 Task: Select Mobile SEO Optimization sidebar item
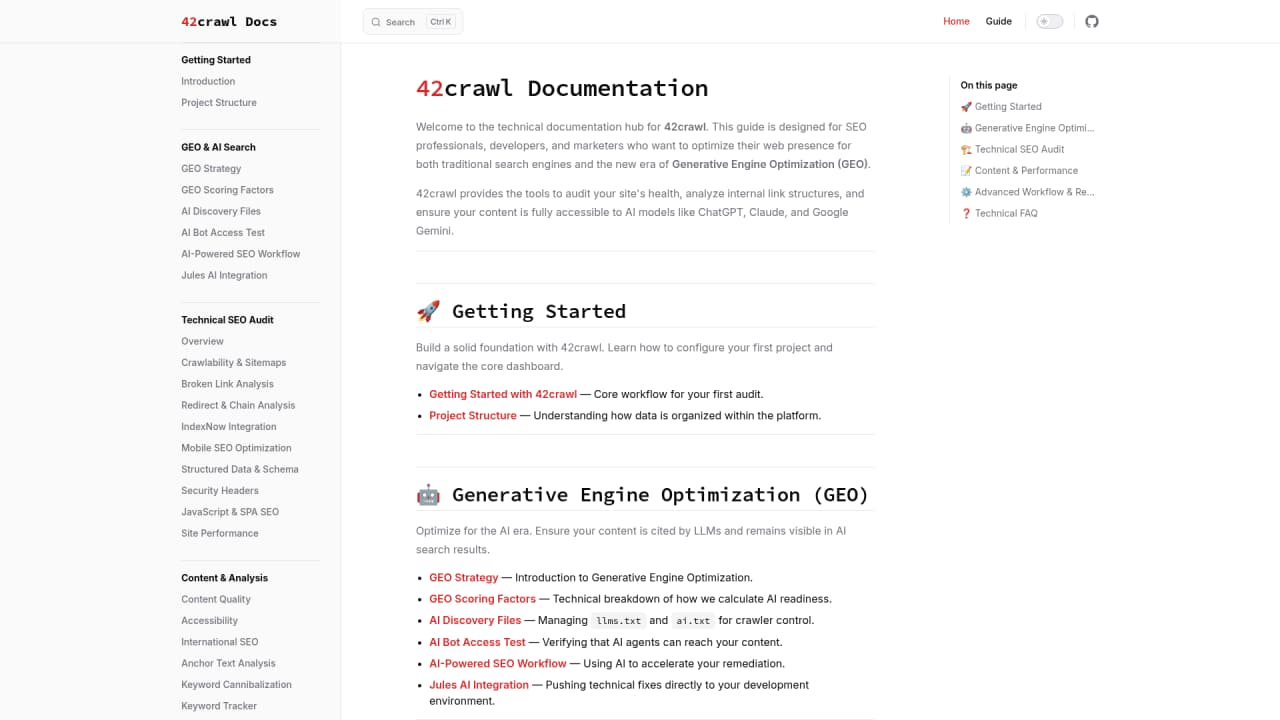tap(236, 448)
